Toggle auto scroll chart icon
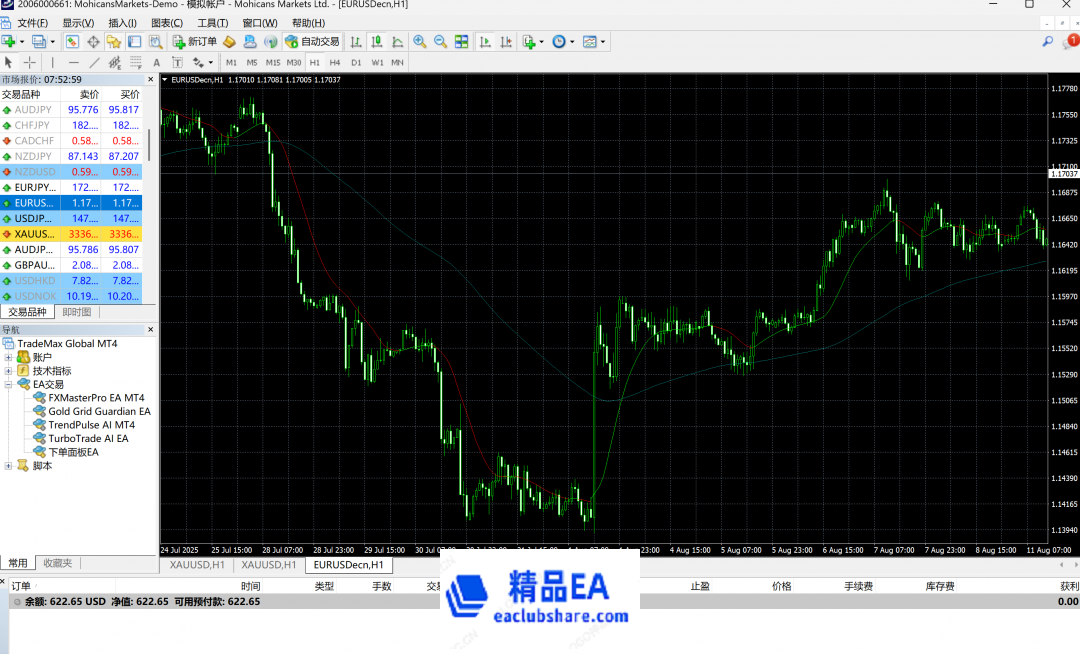The width and height of the screenshot is (1080, 654). coord(485,41)
